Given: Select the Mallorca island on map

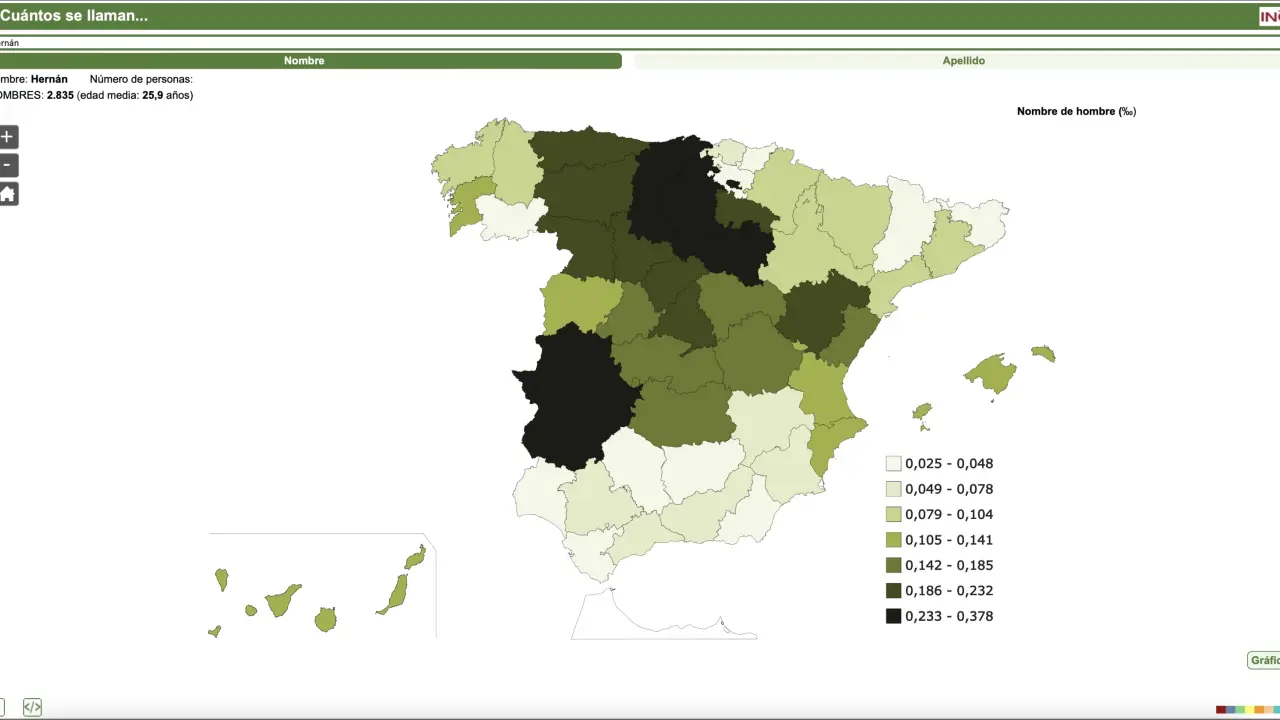Looking at the screenshot, I should pos(990,374).
